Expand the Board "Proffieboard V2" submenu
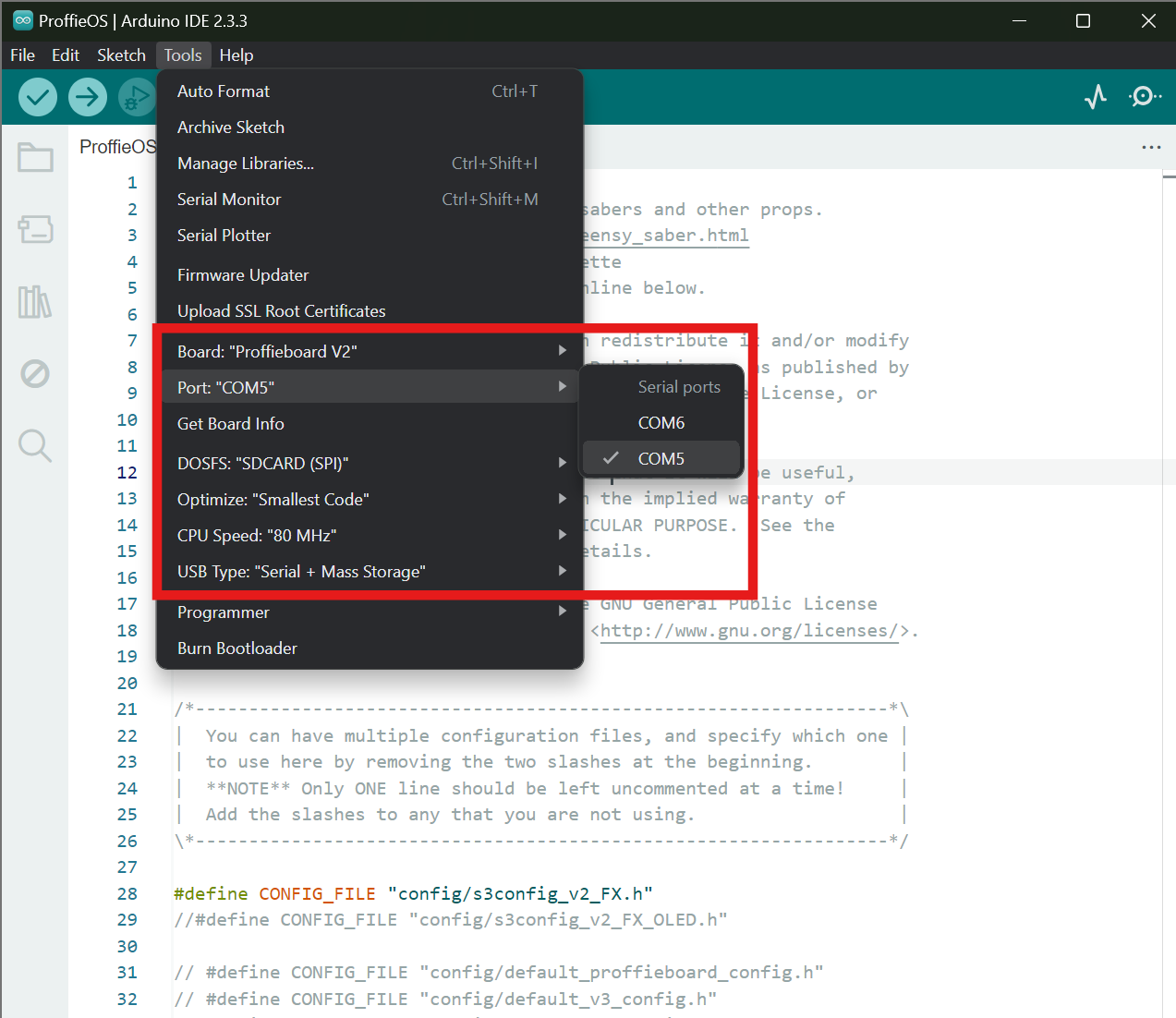Screen dimensions: 1176x1018 click(370, 352)
